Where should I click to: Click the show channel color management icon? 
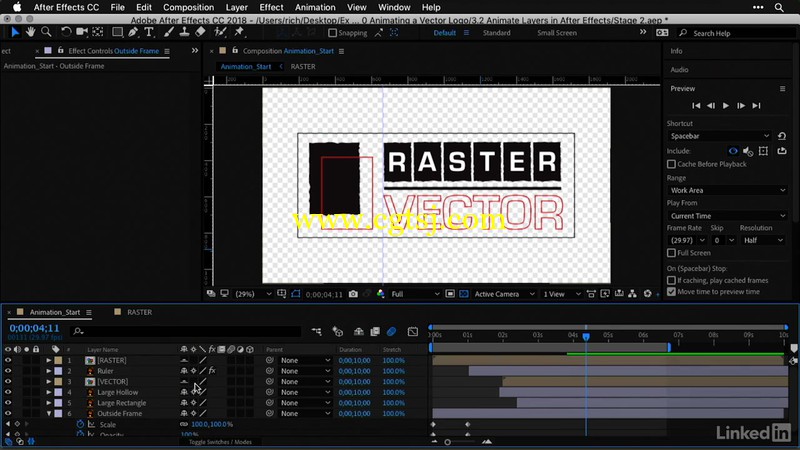point(381,294)
